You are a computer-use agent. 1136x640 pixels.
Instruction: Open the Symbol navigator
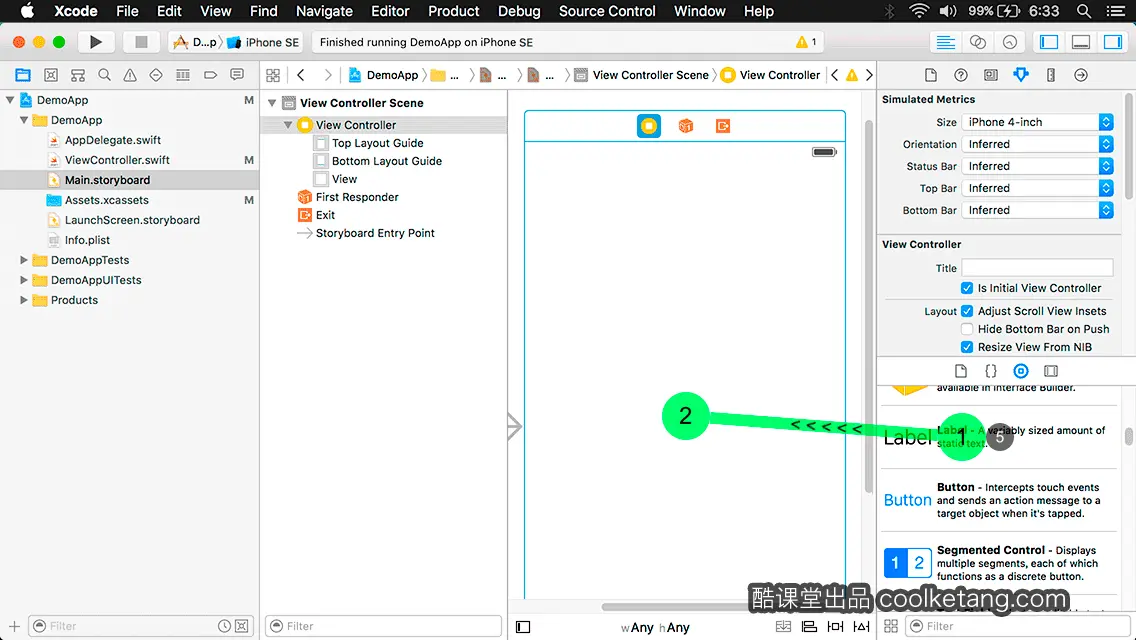51,75
